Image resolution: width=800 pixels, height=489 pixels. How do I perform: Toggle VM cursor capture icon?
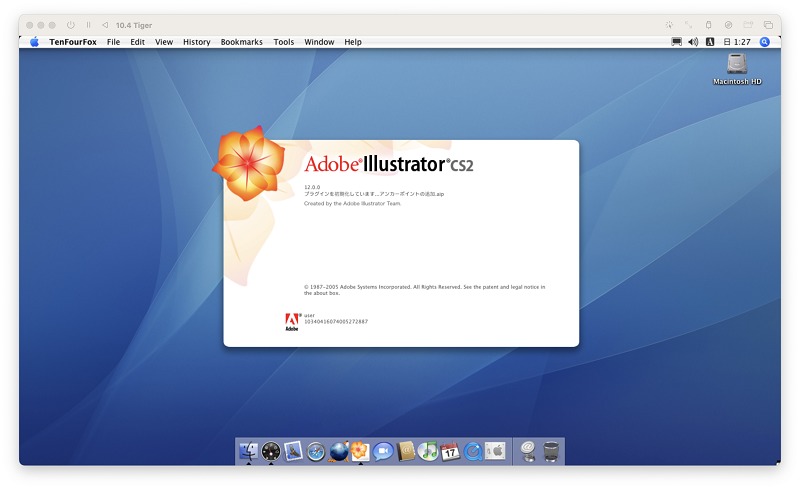(x=669, y=25)
